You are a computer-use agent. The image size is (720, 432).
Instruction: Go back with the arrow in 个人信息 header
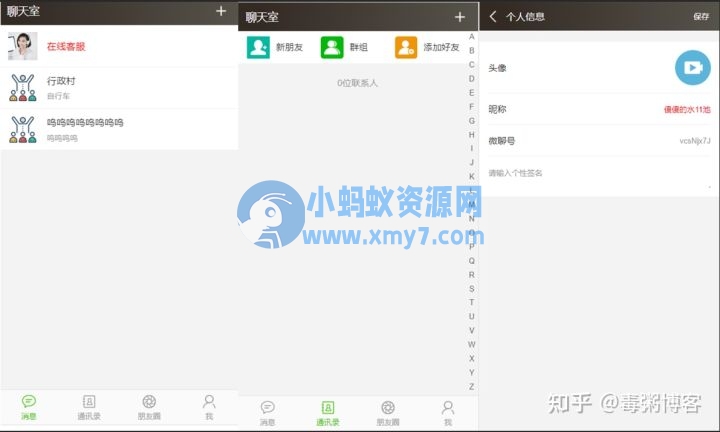493,17
